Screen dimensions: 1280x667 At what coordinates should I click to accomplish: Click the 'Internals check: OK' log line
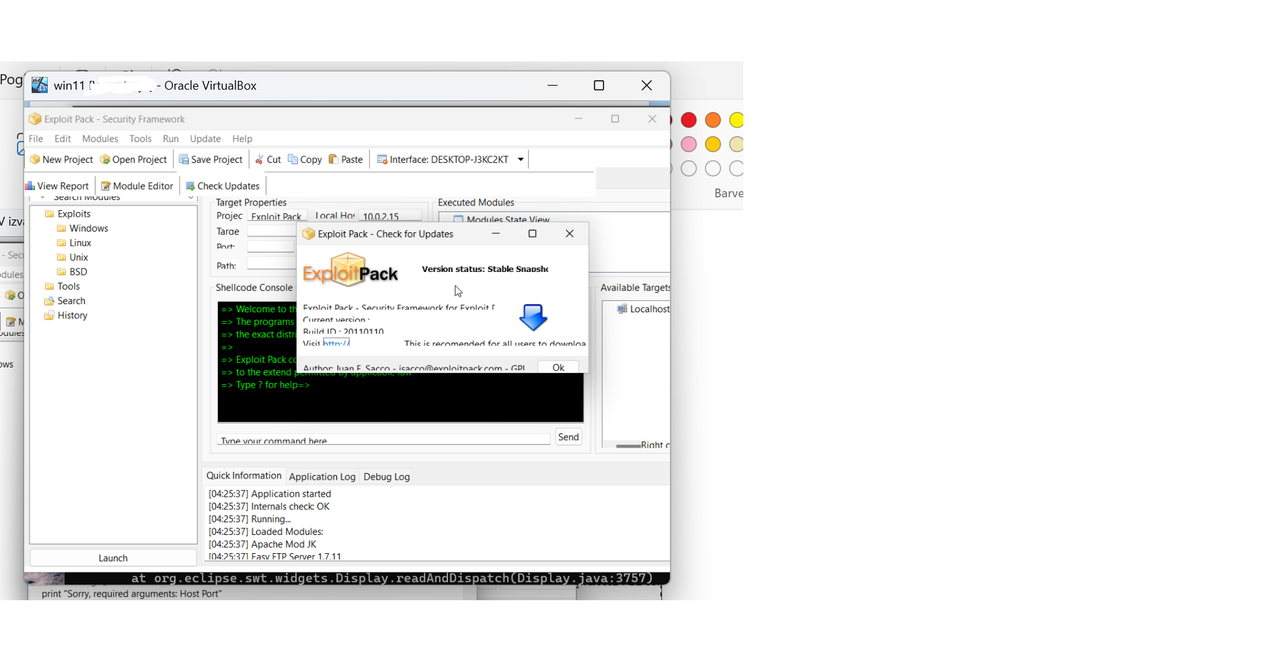[x=271, y=507]
